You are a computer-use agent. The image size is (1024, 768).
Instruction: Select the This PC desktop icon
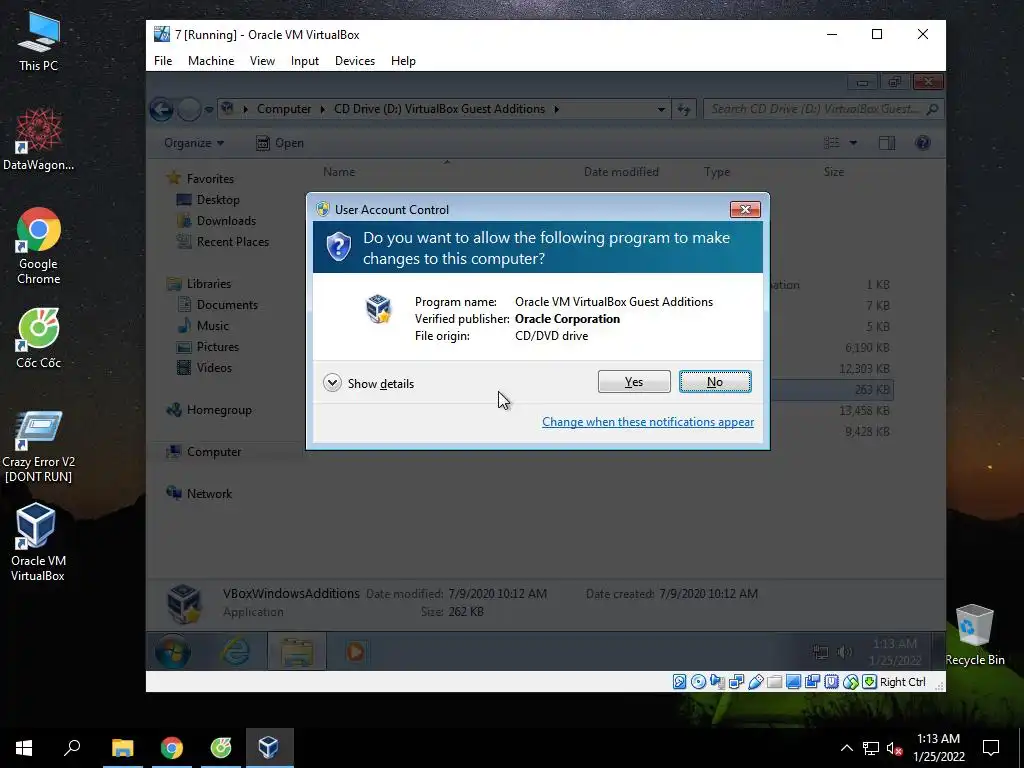pos(39,41)
